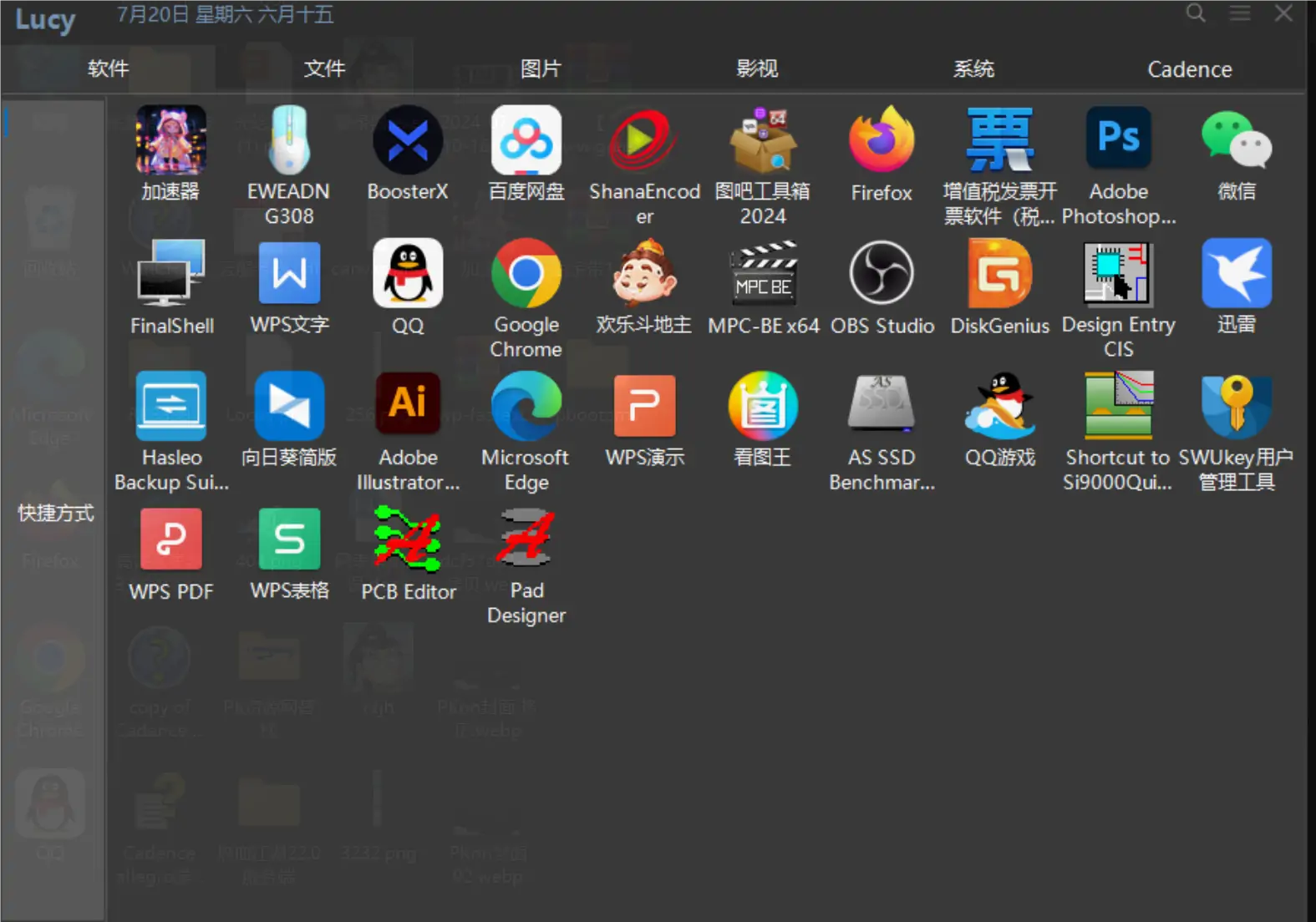
Task: Open WPS文字 writer
Action: click(289, 273)
